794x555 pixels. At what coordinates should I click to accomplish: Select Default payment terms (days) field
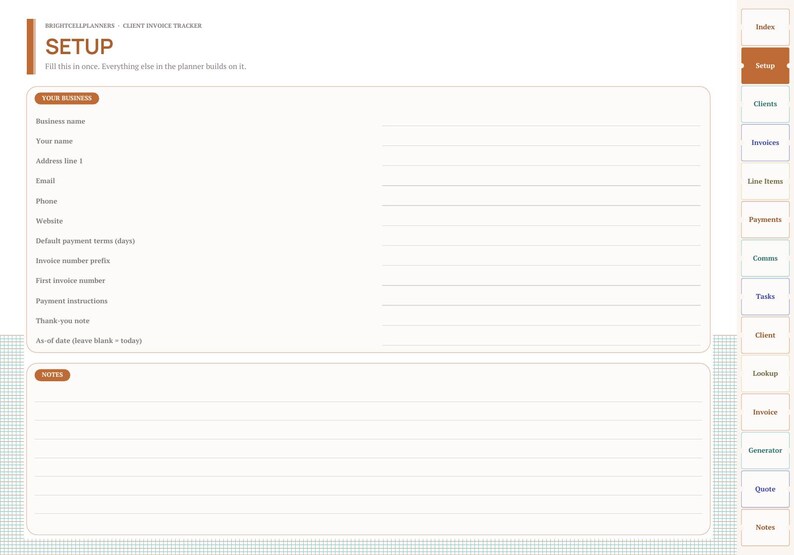point(541,240)
